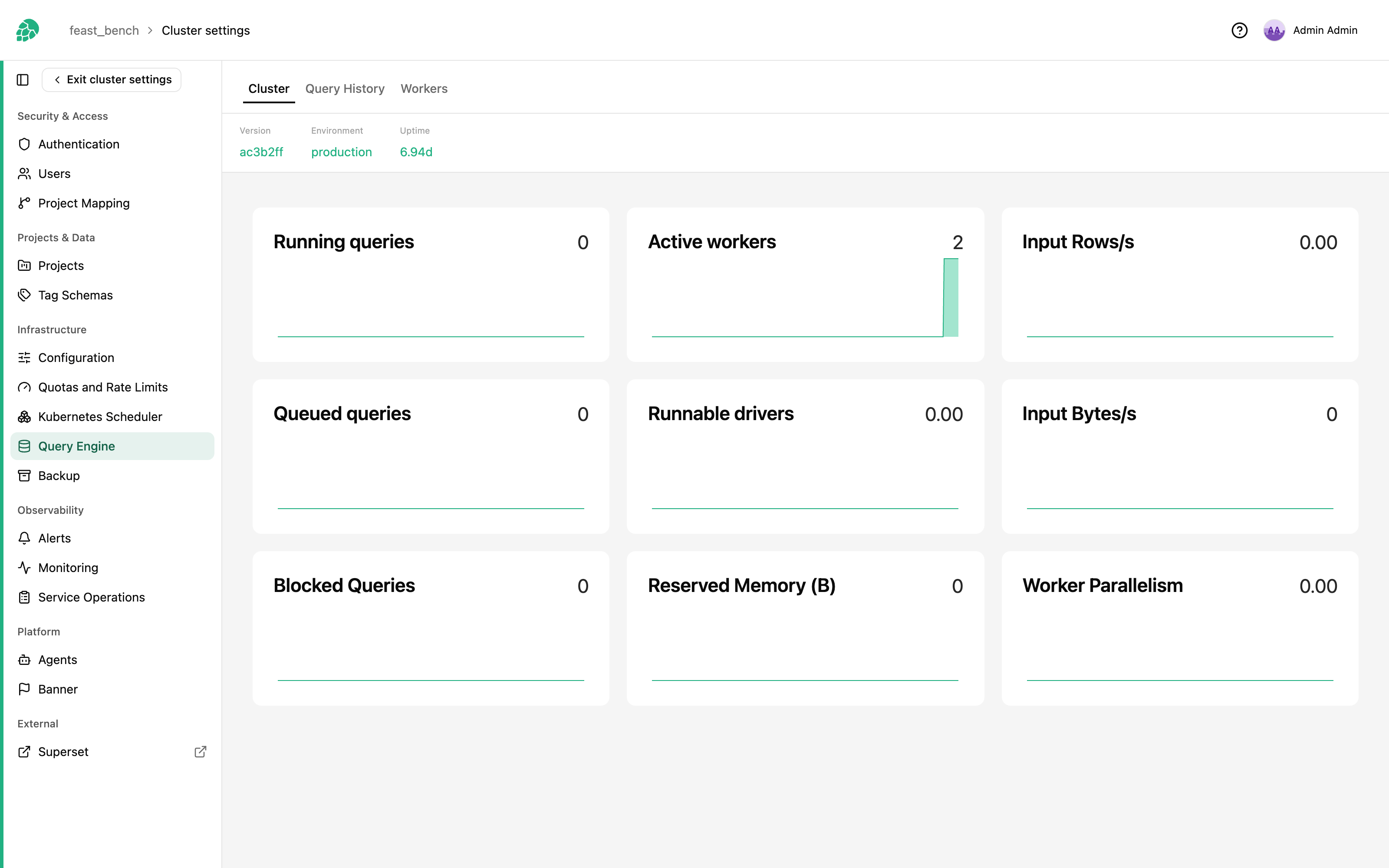Click the Alerts bell icon
The width and height of the screenshot is (1389, 868).
(x=24, y=539)
